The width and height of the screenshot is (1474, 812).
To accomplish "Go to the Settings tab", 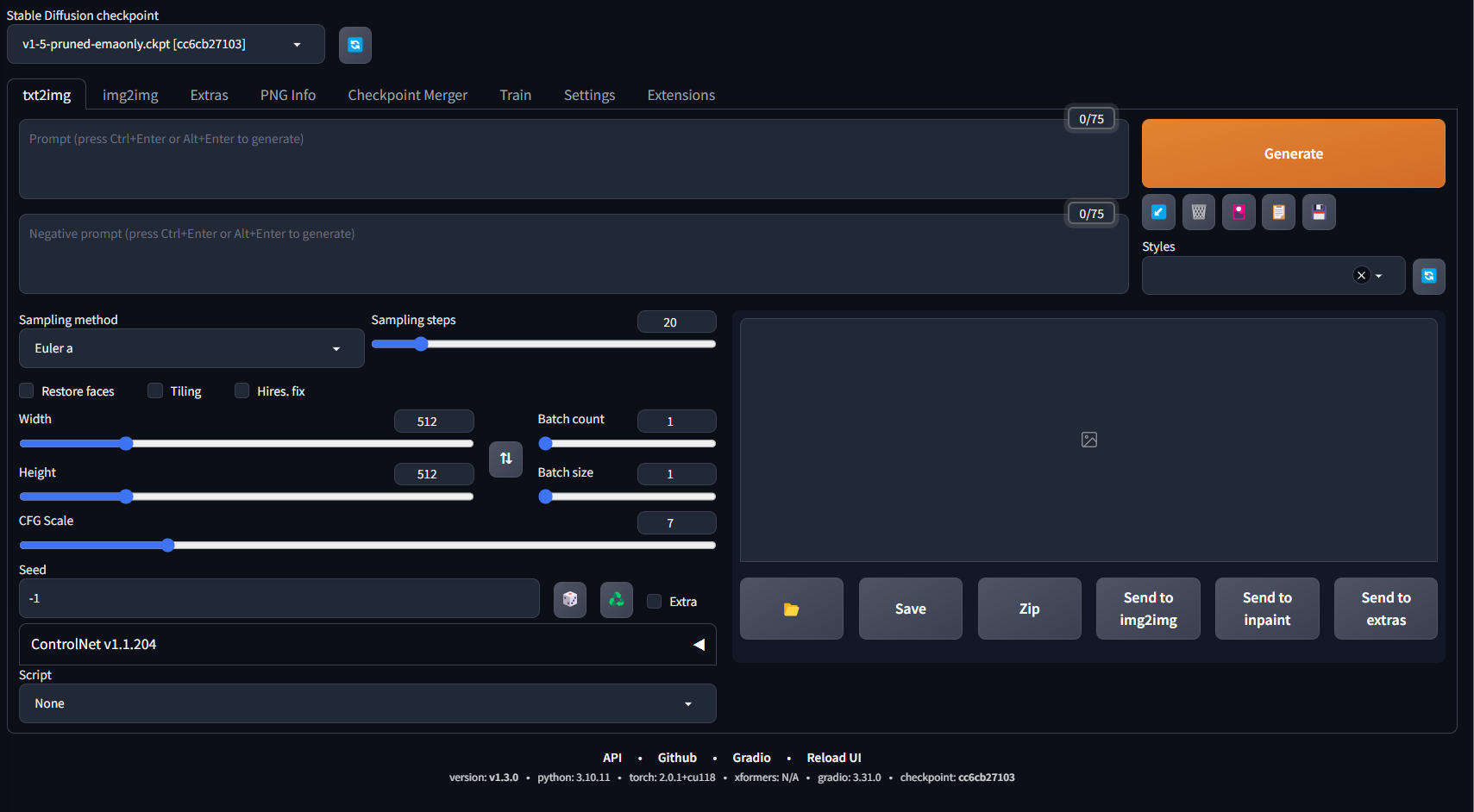I will [590, 95].
